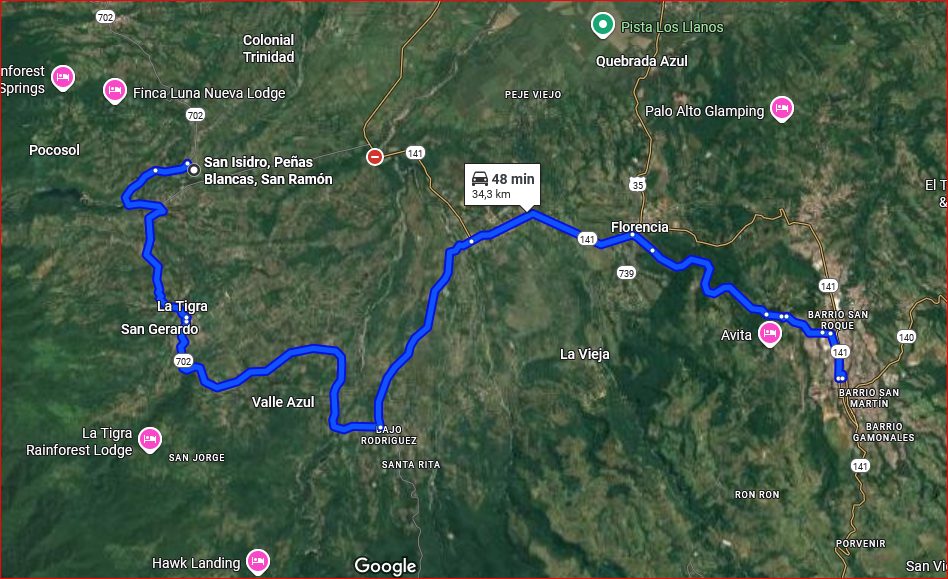Click the Palo Alto Glamping hotel pin
This screenshot has width=948, height=579.
(x=782, y=109)
